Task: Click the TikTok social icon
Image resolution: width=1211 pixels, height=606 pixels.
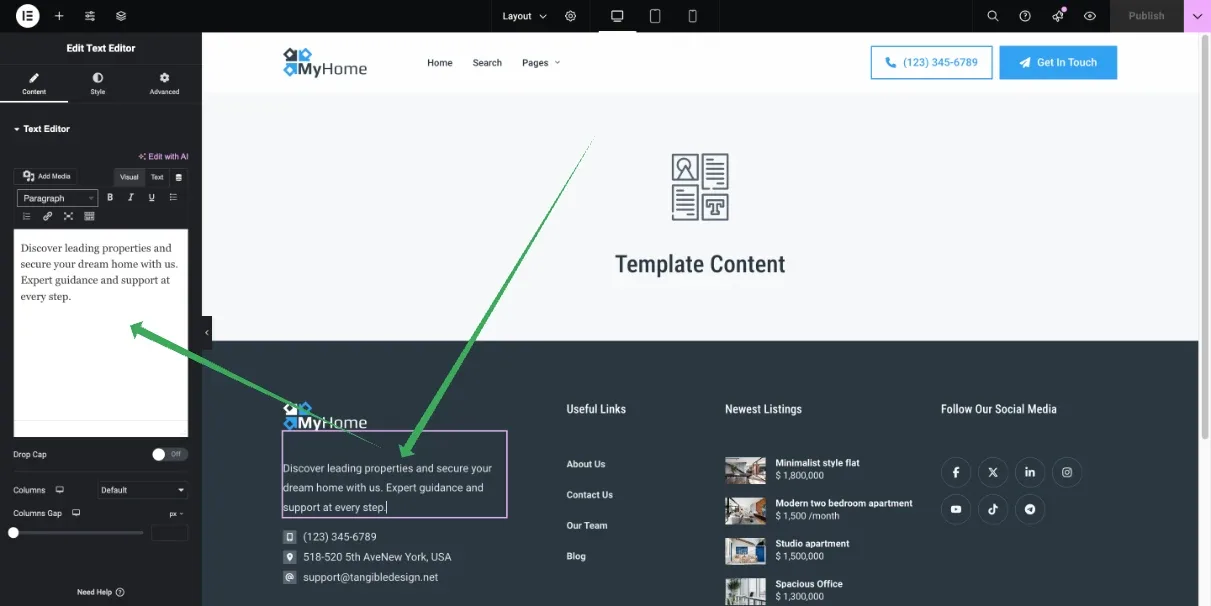Action: (993, 509)
